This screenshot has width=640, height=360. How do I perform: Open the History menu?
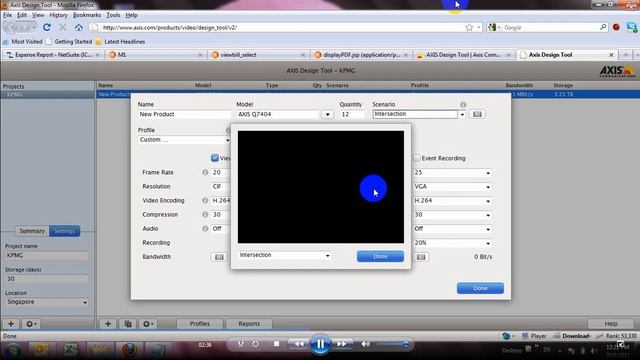[x=58, y=15]
